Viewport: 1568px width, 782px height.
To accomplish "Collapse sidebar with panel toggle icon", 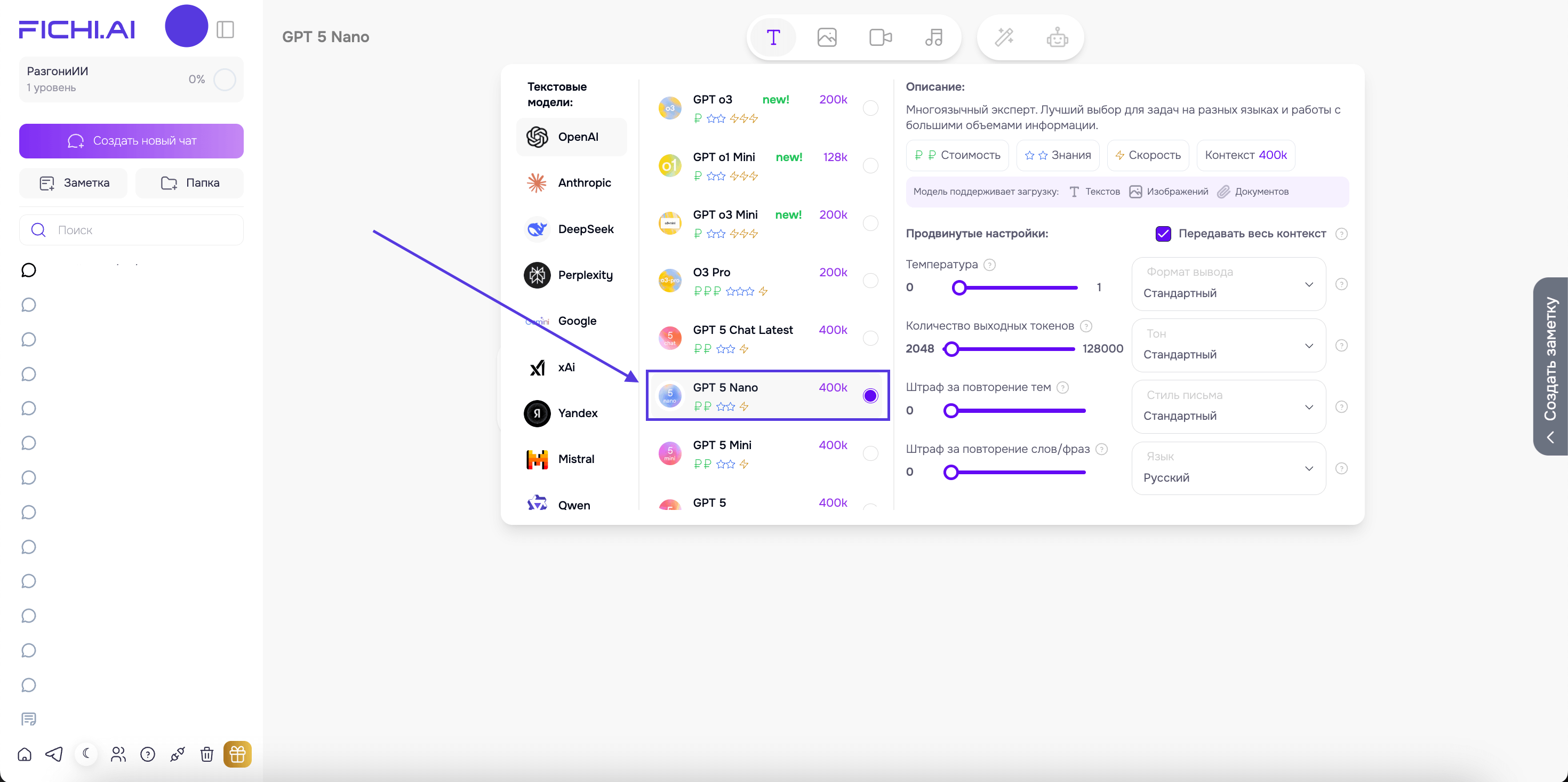I will pyautogui.click(x=225, y=29).
